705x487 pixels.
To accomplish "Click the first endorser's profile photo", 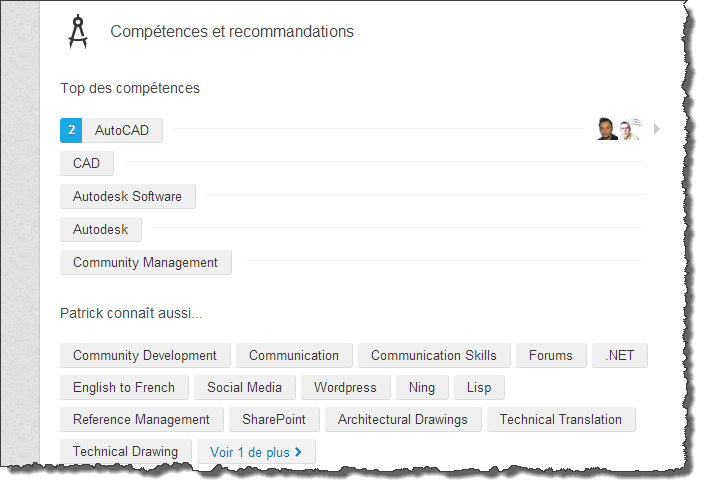I will coord(607,129).
